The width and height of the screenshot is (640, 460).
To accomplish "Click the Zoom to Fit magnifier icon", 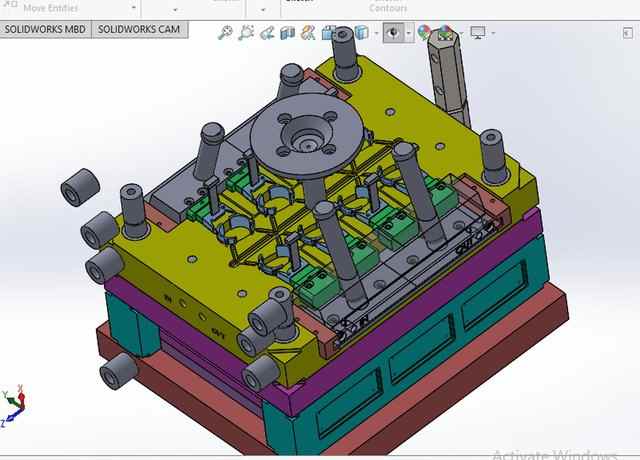I will [226, 33].
